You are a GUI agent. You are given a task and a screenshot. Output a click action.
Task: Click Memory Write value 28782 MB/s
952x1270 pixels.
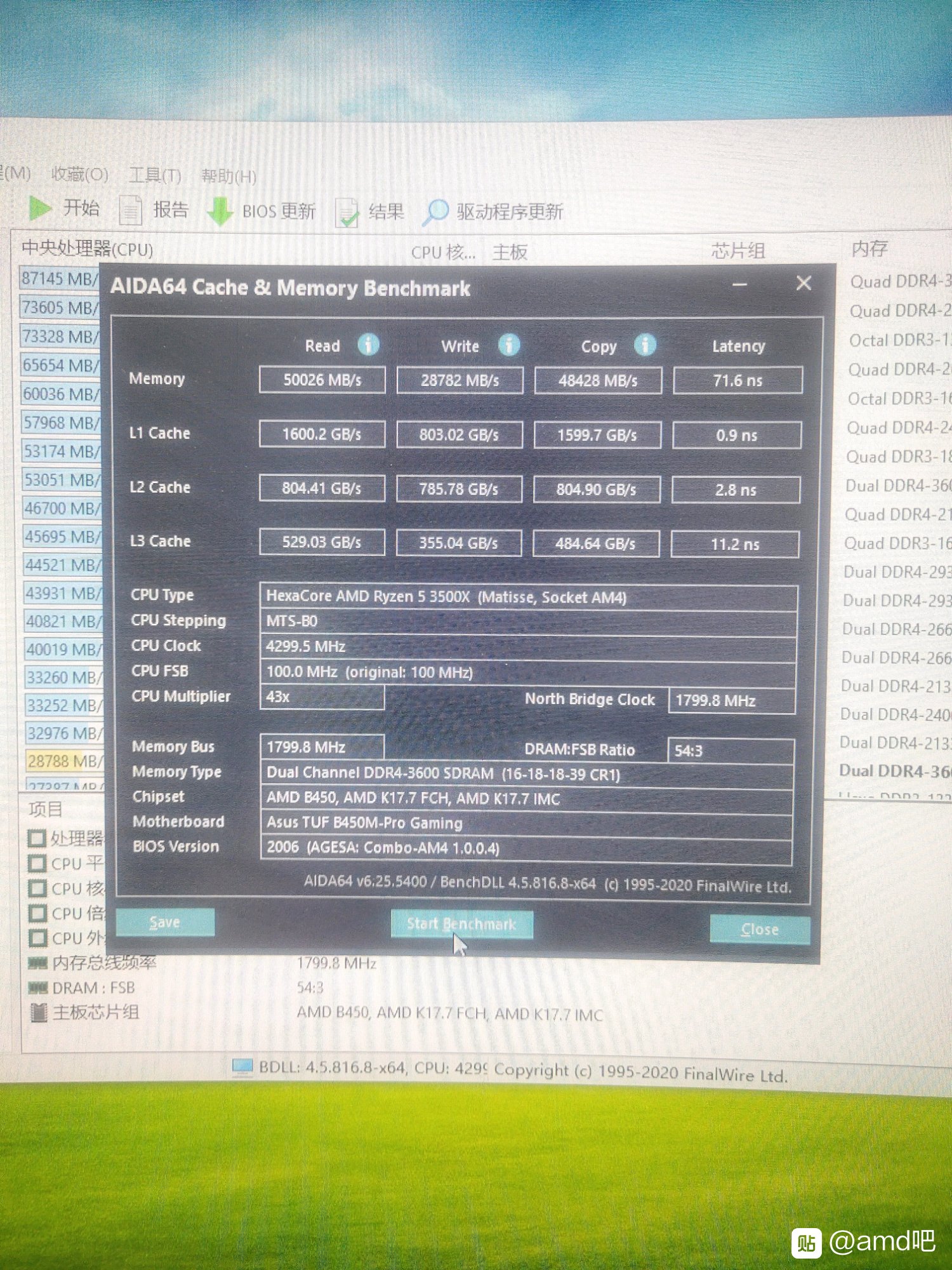tap(460, 380)
